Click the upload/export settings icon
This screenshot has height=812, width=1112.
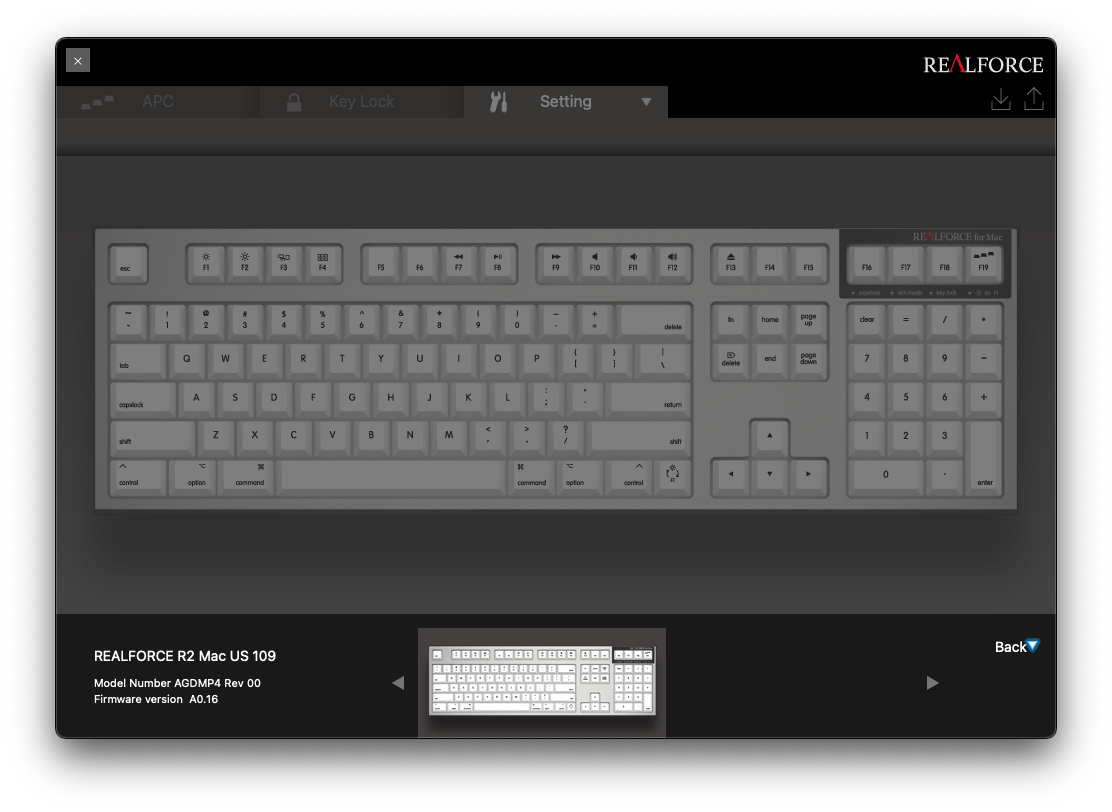tap(1034, 99)
